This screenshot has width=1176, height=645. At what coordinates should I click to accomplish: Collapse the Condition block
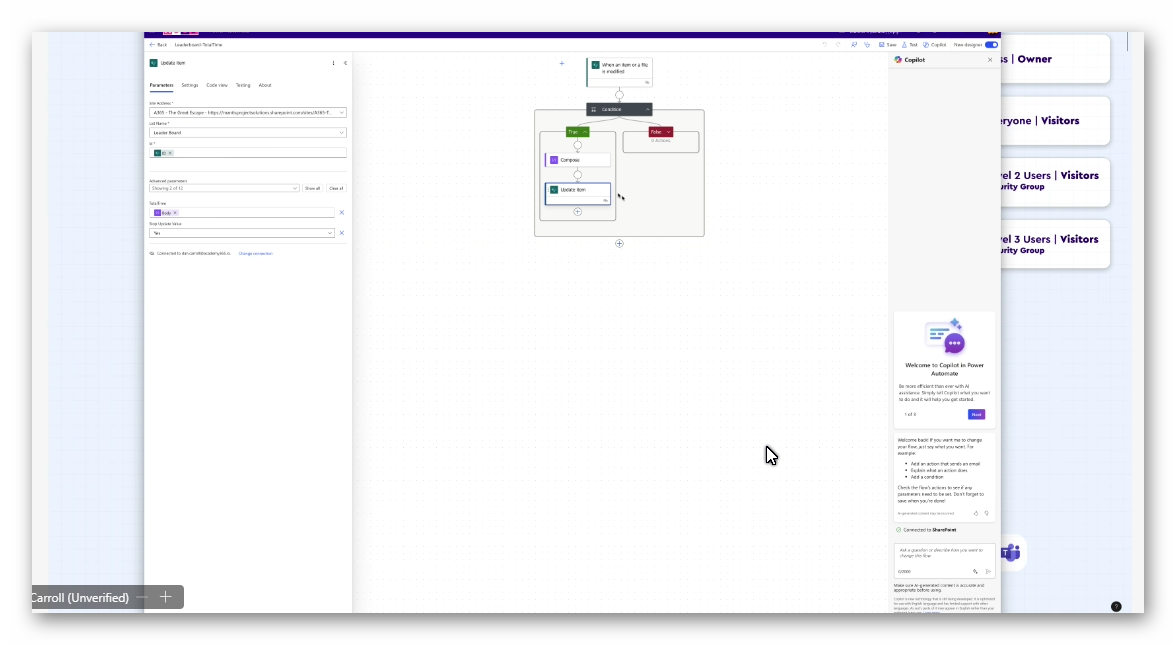(648, 110)
